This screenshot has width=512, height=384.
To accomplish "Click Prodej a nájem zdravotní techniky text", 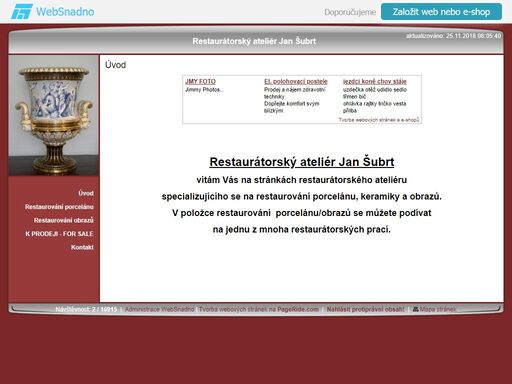I will [295, 93].
